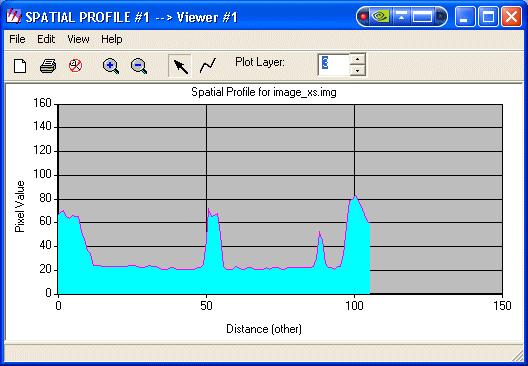Viewport: 528px width, 366px height.
Task: Click the title bar roll-up arrow icon
Action: tap(401, 16)
